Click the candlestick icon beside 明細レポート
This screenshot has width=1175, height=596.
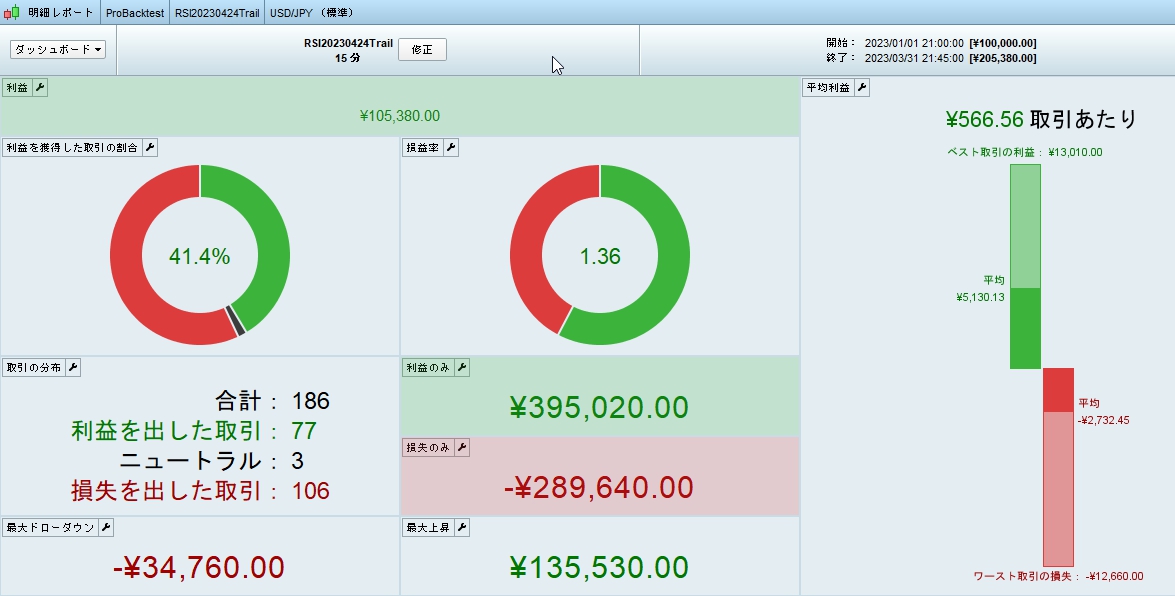point(13,13)
